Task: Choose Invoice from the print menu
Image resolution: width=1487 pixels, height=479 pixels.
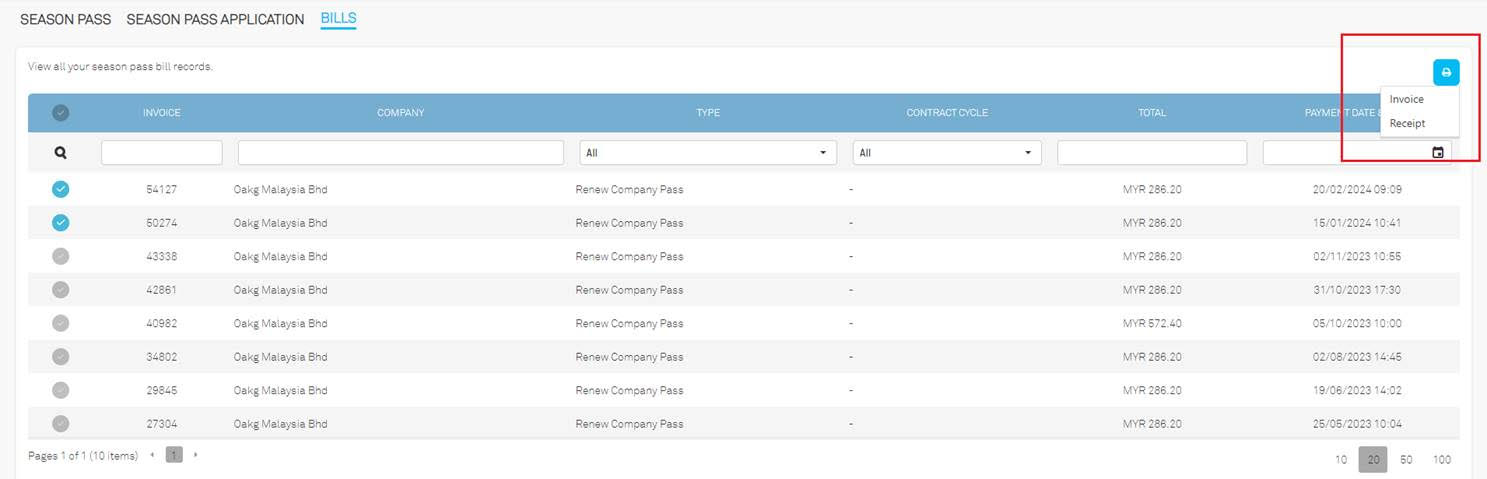Action: 1406,100
